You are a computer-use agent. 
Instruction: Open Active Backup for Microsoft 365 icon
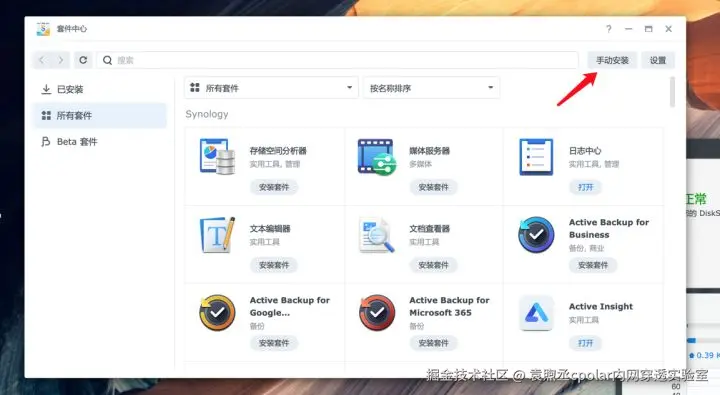(x=377, y=313)
